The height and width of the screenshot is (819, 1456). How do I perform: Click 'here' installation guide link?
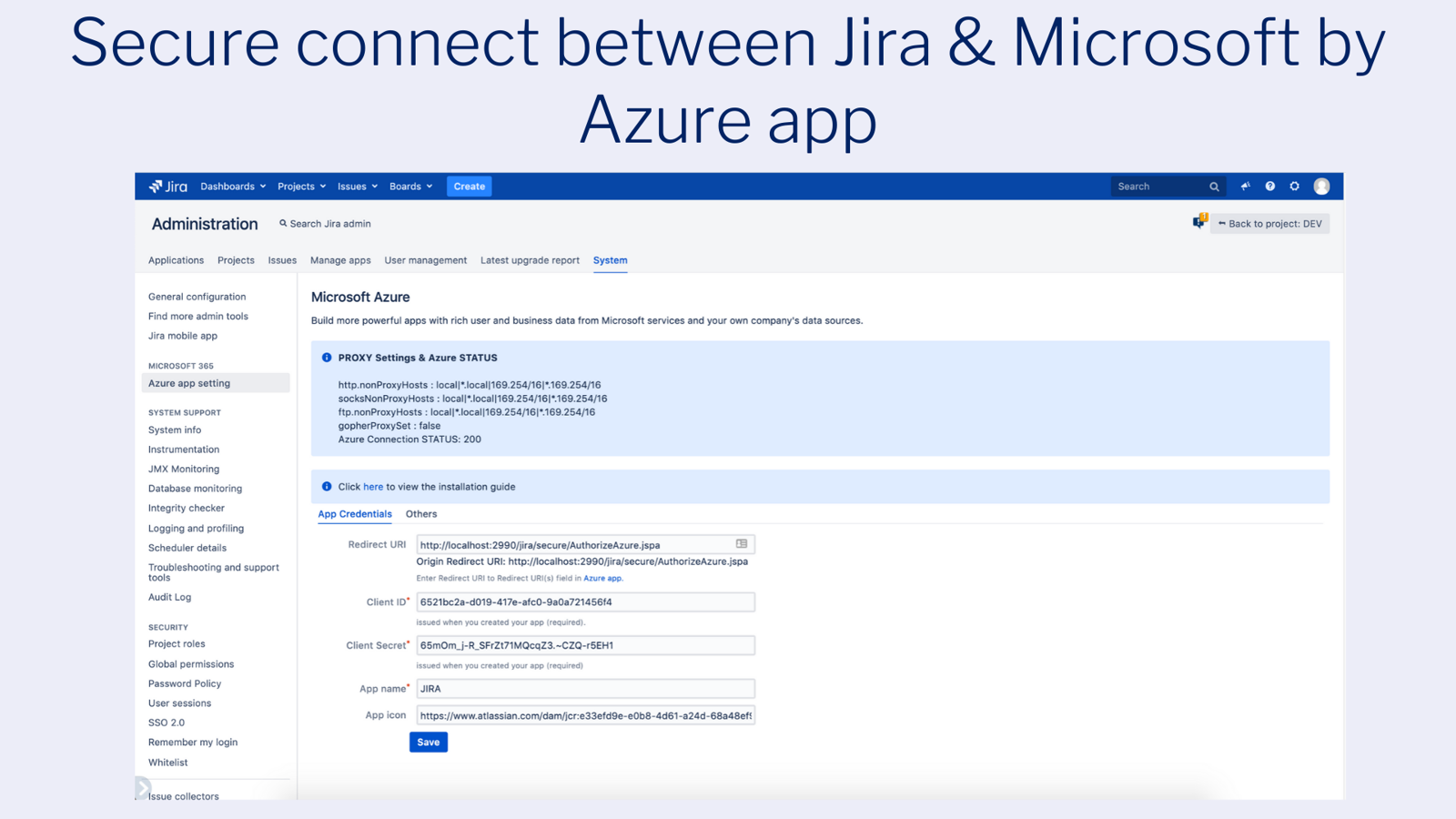pos(373,487)
